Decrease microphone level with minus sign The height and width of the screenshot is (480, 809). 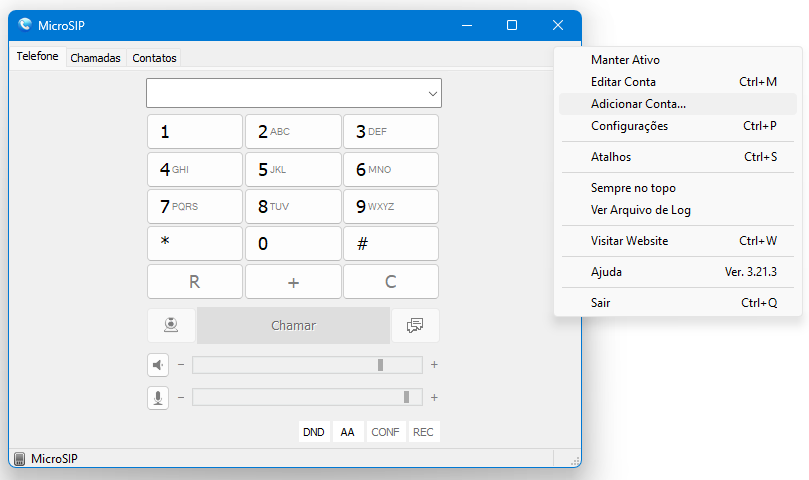point(181,397)
